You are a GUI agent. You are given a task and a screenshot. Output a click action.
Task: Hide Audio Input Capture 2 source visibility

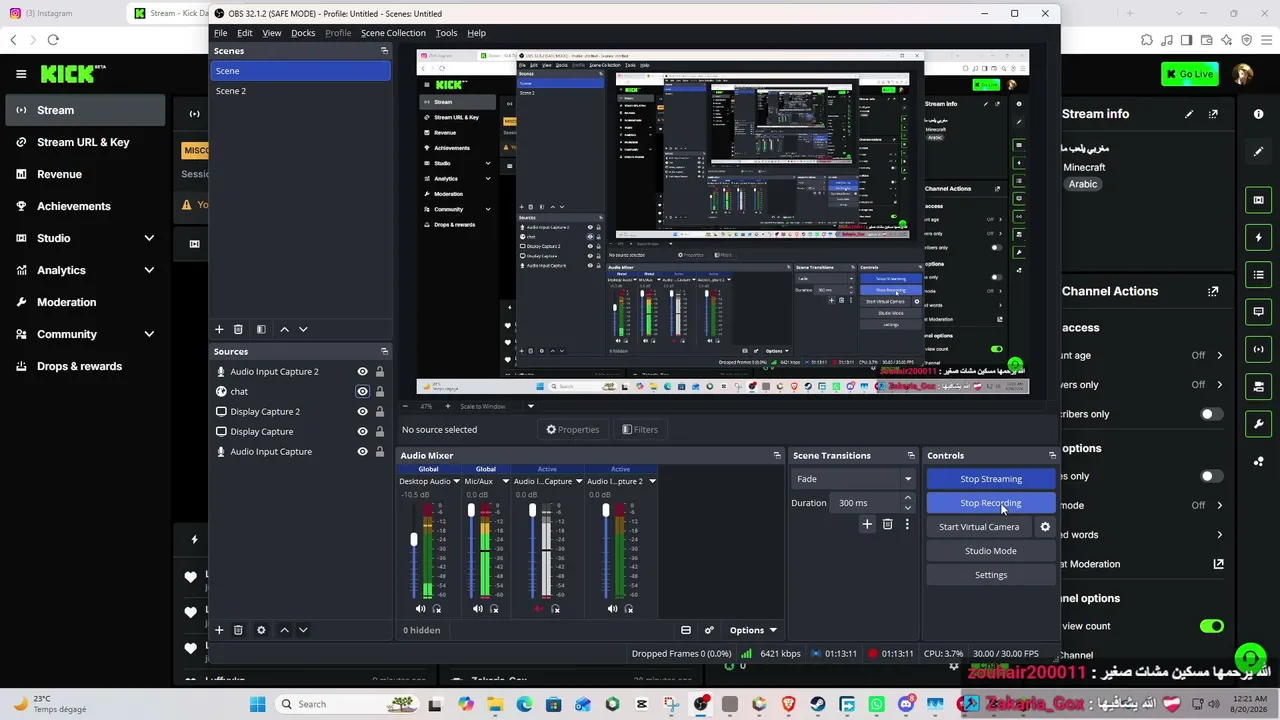coord(363,372)
